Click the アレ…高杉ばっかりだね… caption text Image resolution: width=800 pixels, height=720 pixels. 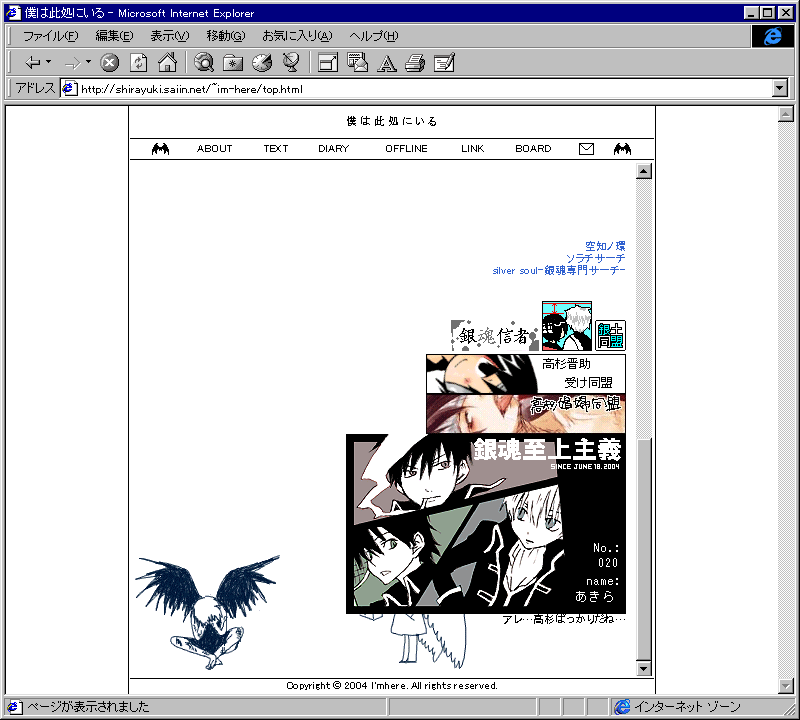(564, 619)
